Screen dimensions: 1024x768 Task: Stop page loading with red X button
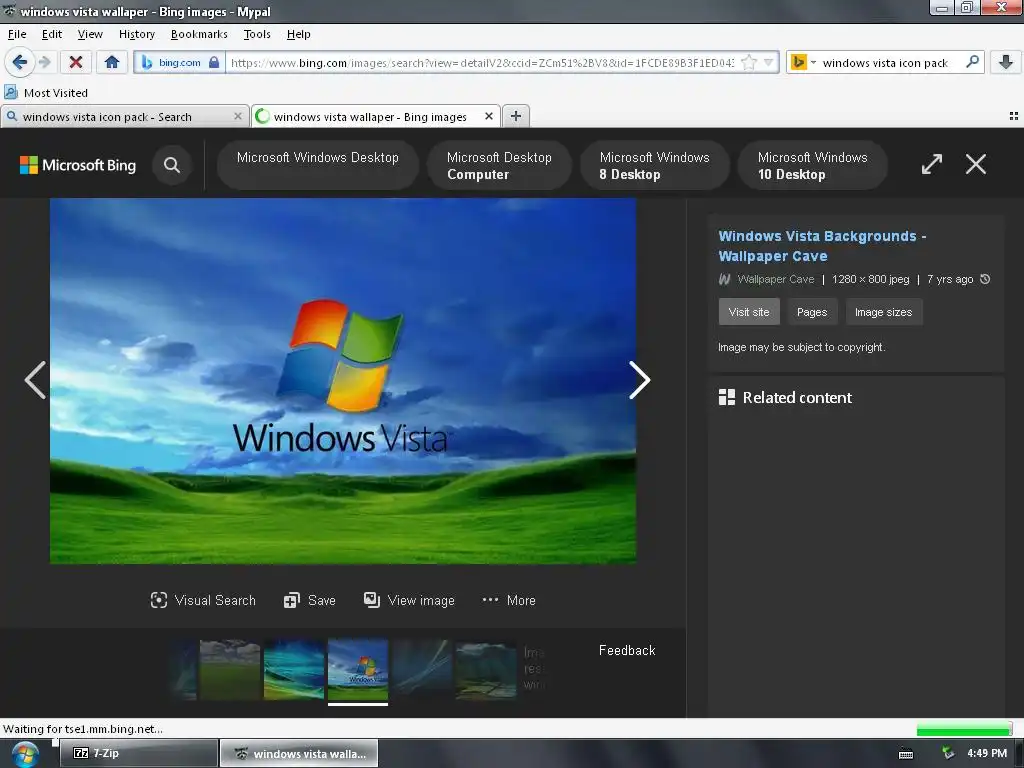76,62
